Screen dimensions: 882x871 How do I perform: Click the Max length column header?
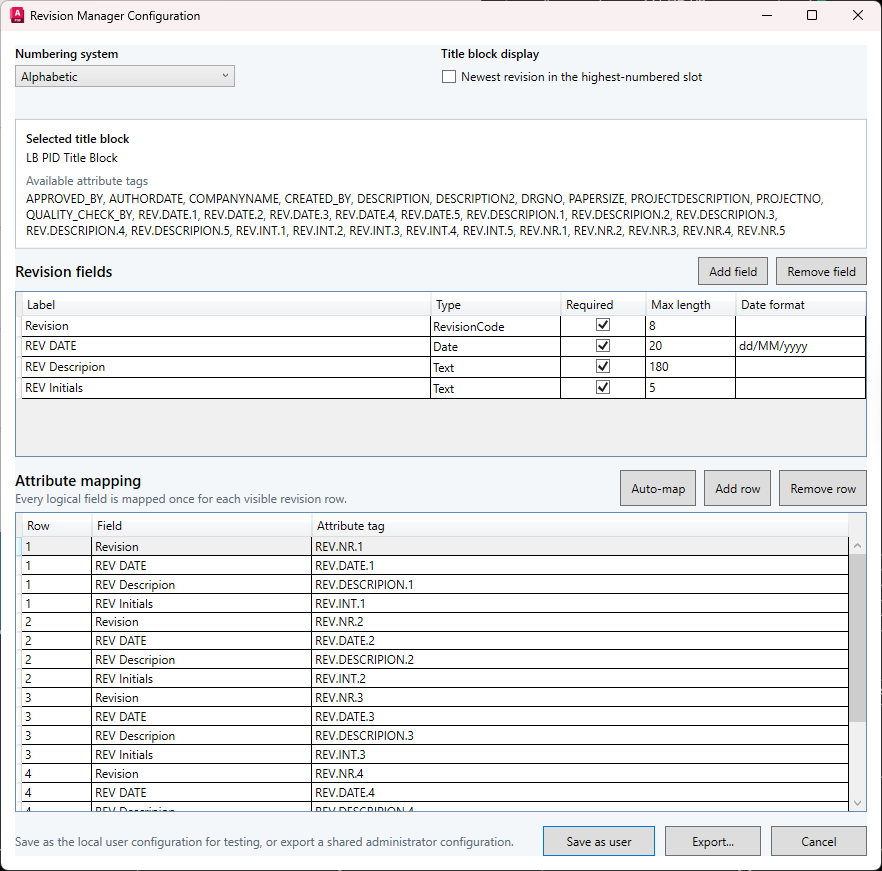[x=691, y=304]
